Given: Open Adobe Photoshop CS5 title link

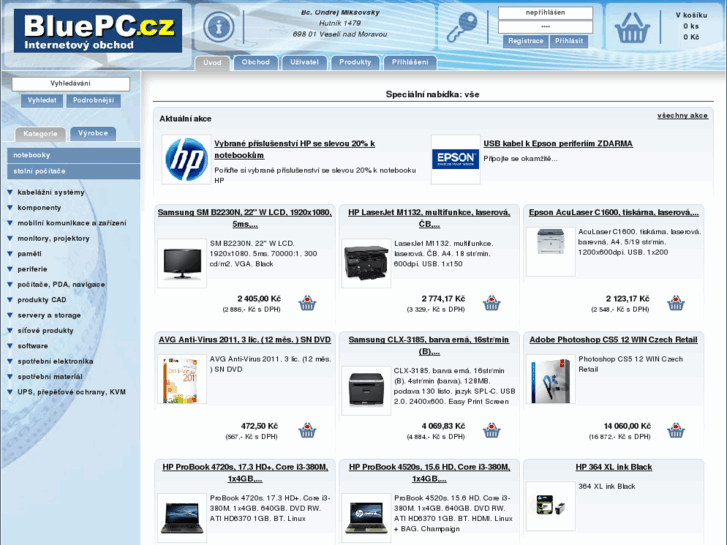Looking at the screenshot, I should tap(613, 340).
